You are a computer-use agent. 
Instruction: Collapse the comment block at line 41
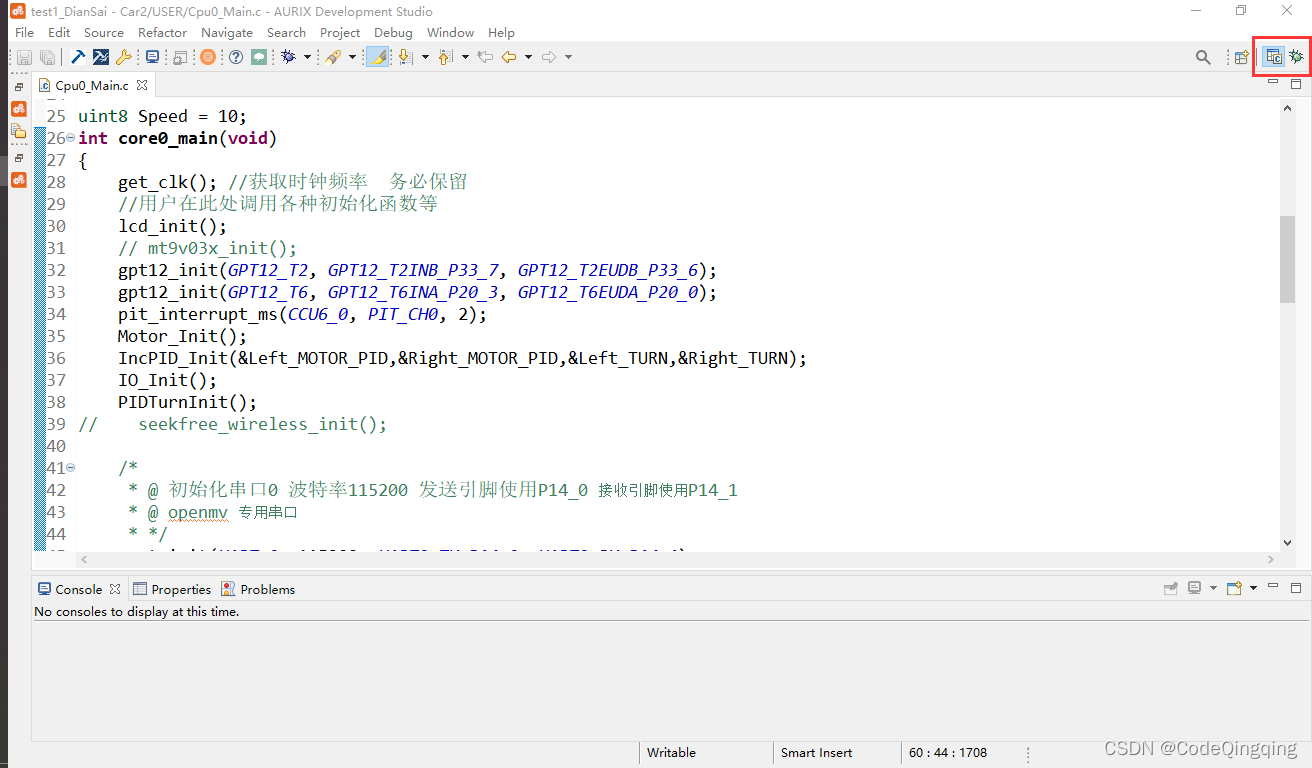coord(70,468)
